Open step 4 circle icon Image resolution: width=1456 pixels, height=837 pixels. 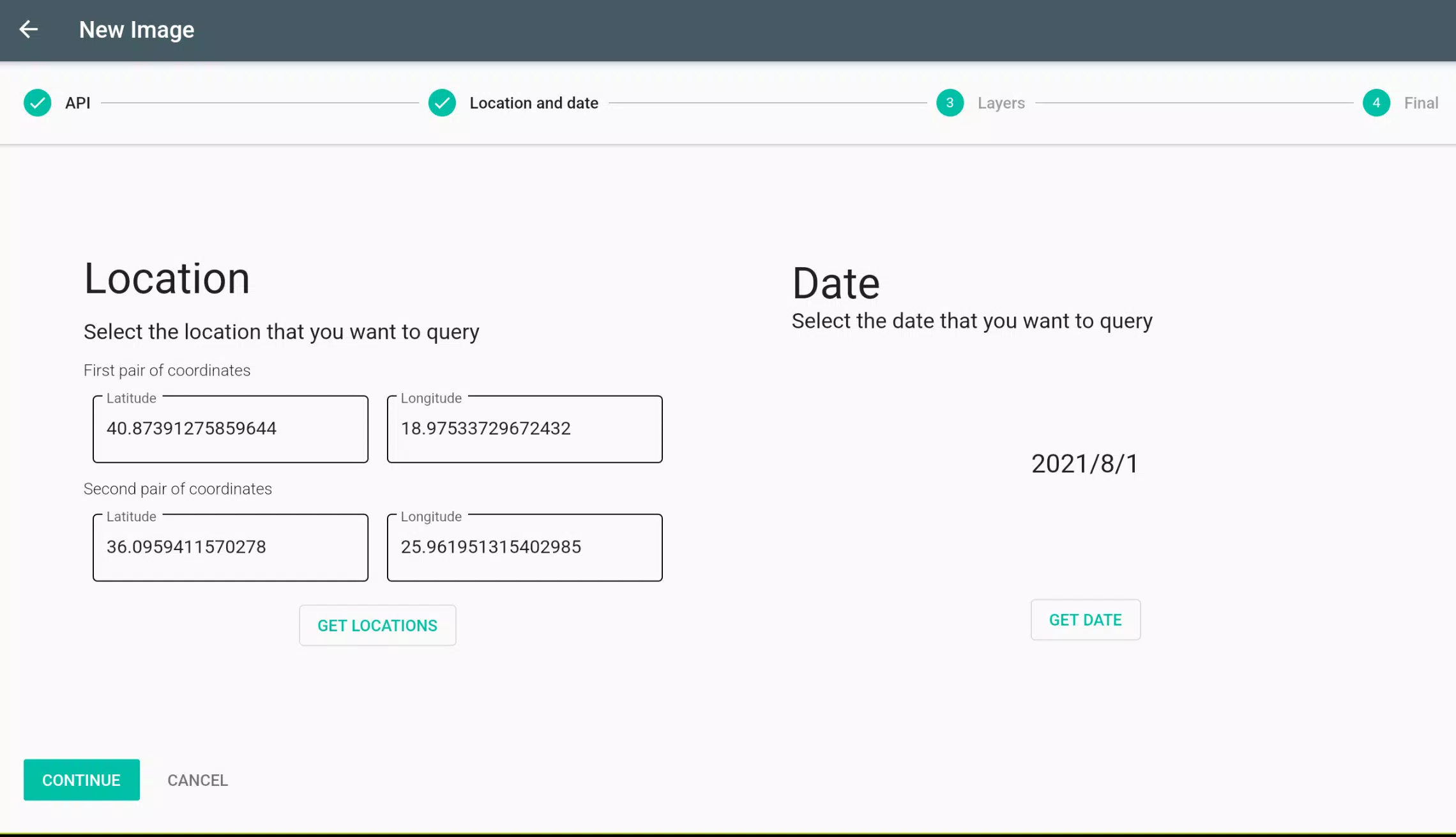click(1376, 103)
